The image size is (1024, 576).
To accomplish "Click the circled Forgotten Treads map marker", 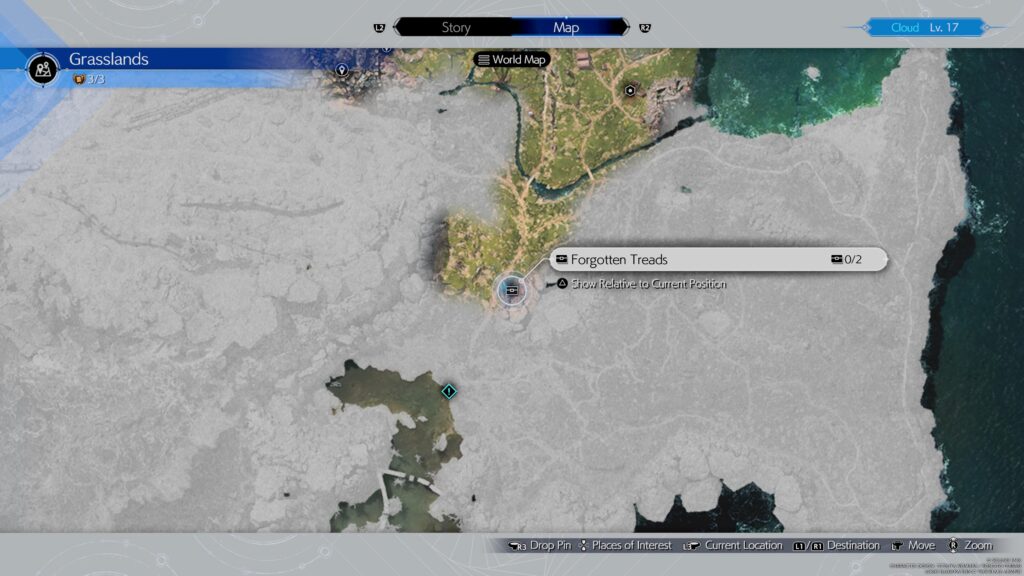I will point(510,288).
